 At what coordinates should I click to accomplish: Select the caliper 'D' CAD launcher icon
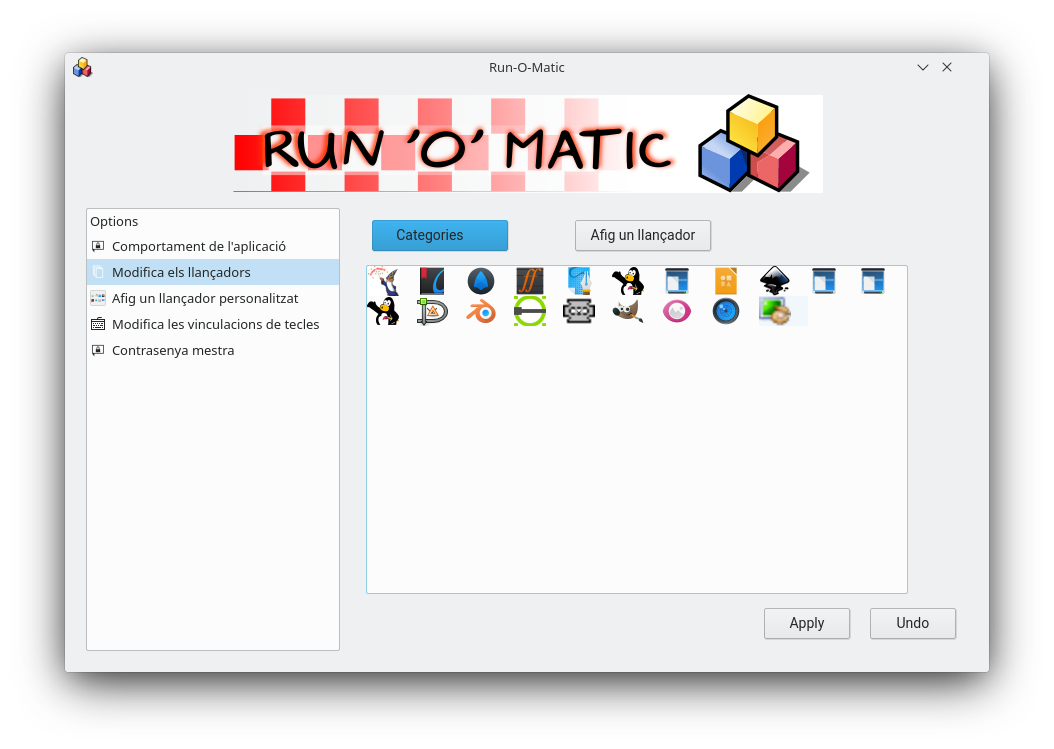[x=432, y=311]
